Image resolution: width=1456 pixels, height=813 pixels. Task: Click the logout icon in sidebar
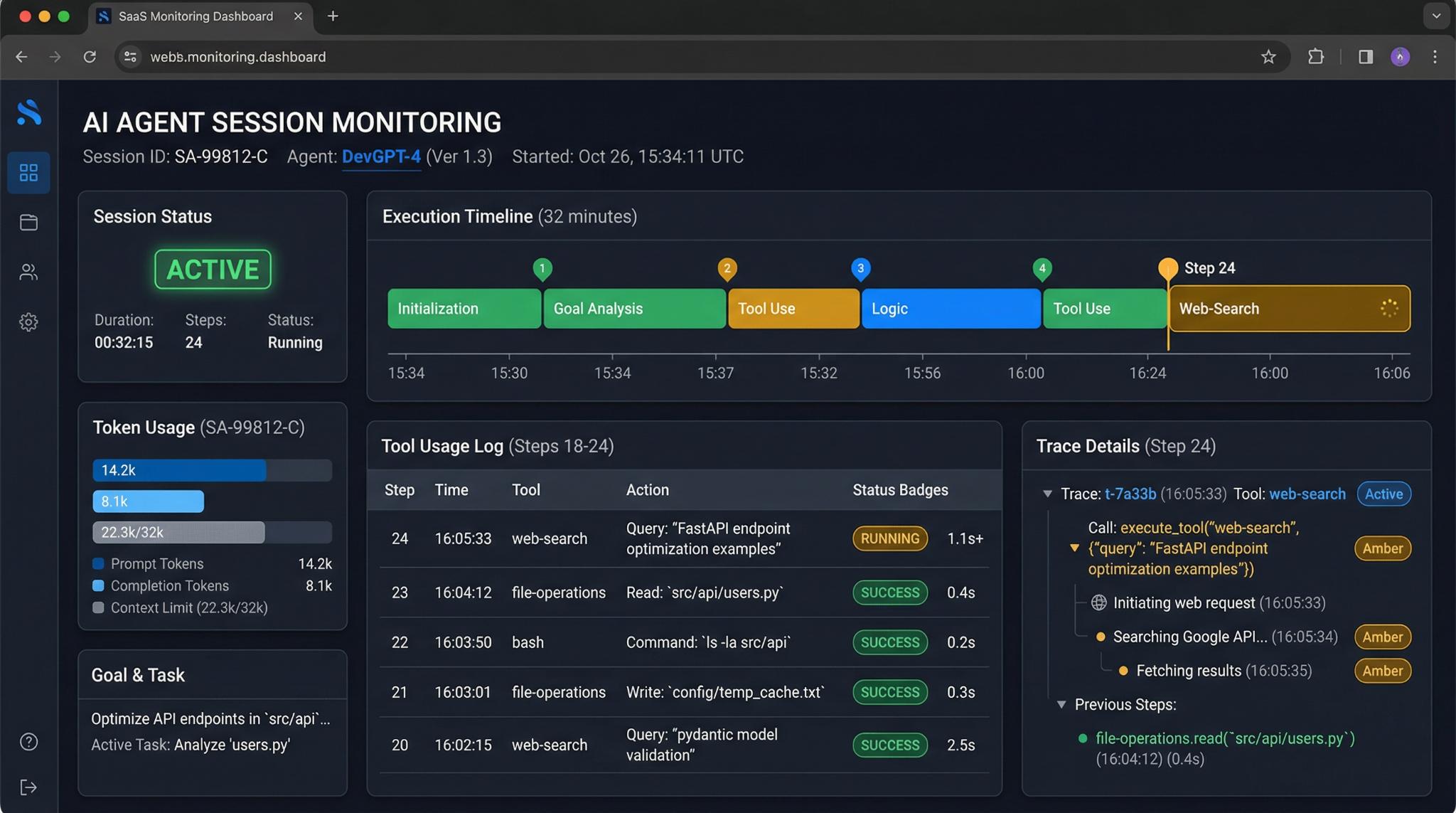tap(28, 787)
